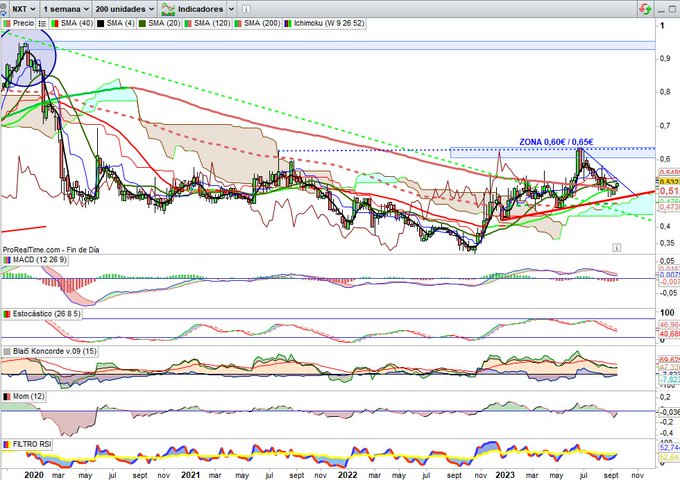This screenshot has width=680, height=480.
Task: Maximize the chart window
Action: click(673, 9)
